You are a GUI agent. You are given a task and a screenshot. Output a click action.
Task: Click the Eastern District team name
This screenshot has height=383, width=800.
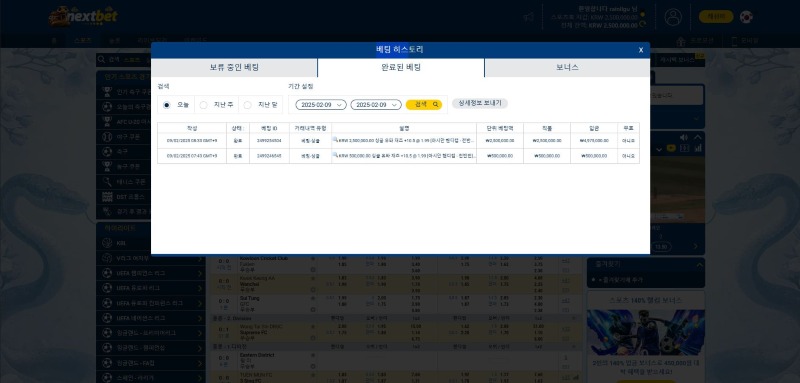[x=257, y=355]
